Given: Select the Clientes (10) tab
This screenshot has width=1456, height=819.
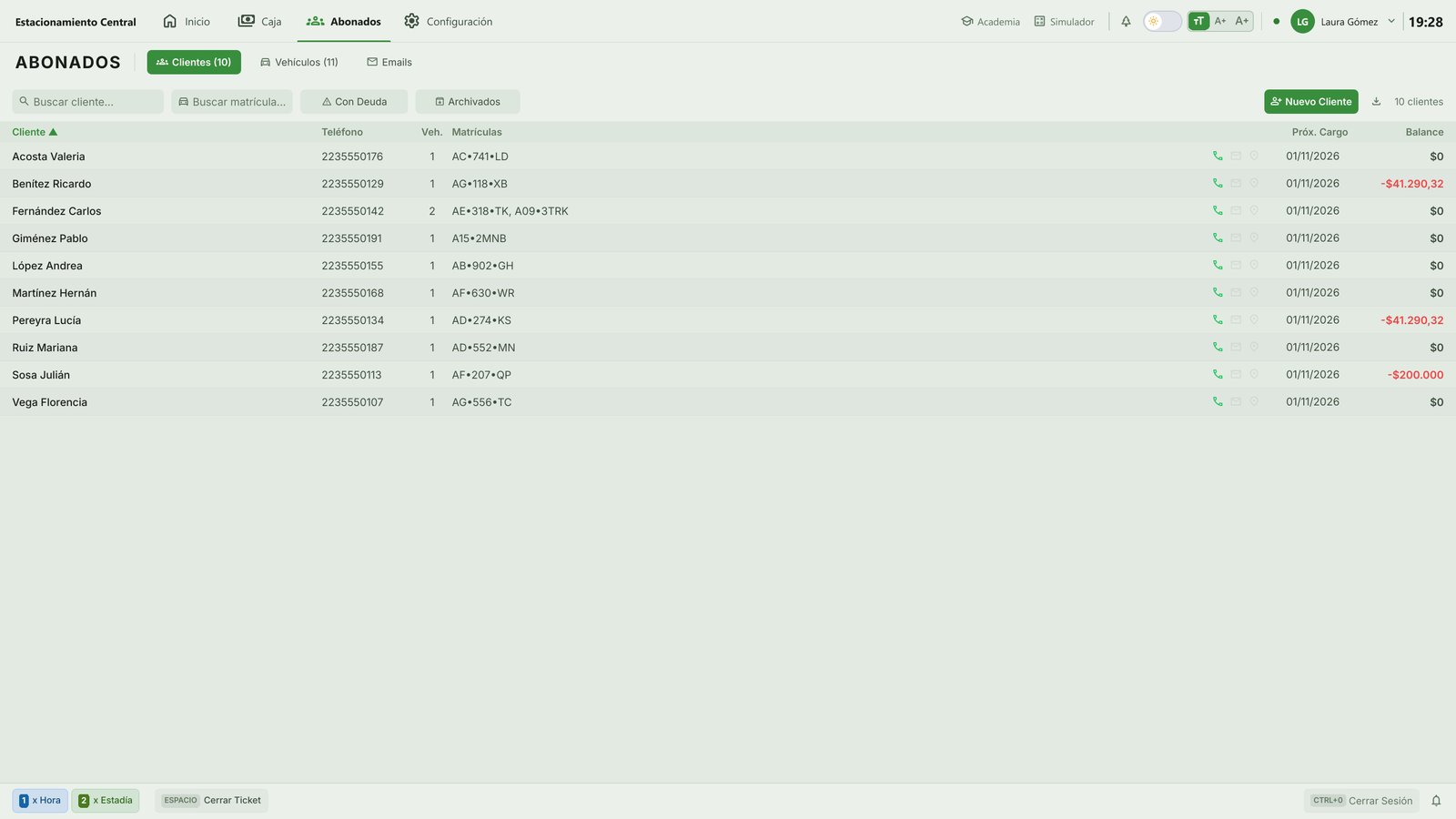Looking at the screenshot, I should (194, 62).
